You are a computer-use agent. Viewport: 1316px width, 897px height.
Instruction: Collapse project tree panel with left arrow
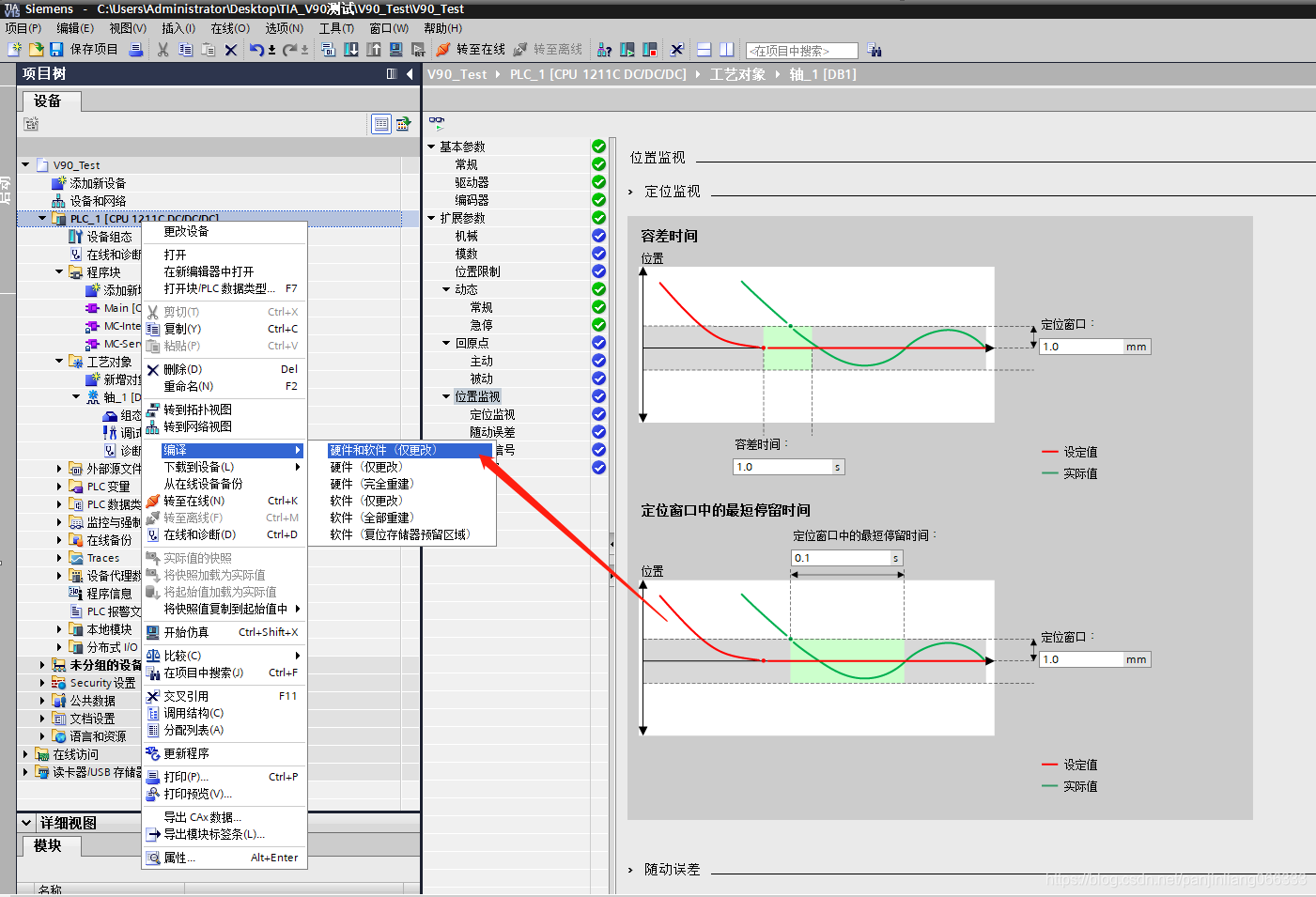410,74
